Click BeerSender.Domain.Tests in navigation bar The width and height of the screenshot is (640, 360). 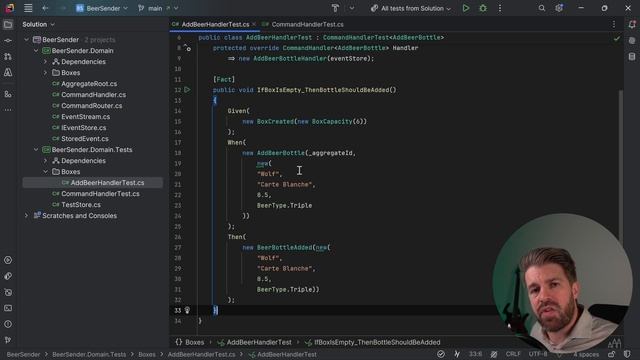click(x=89, y=355)
